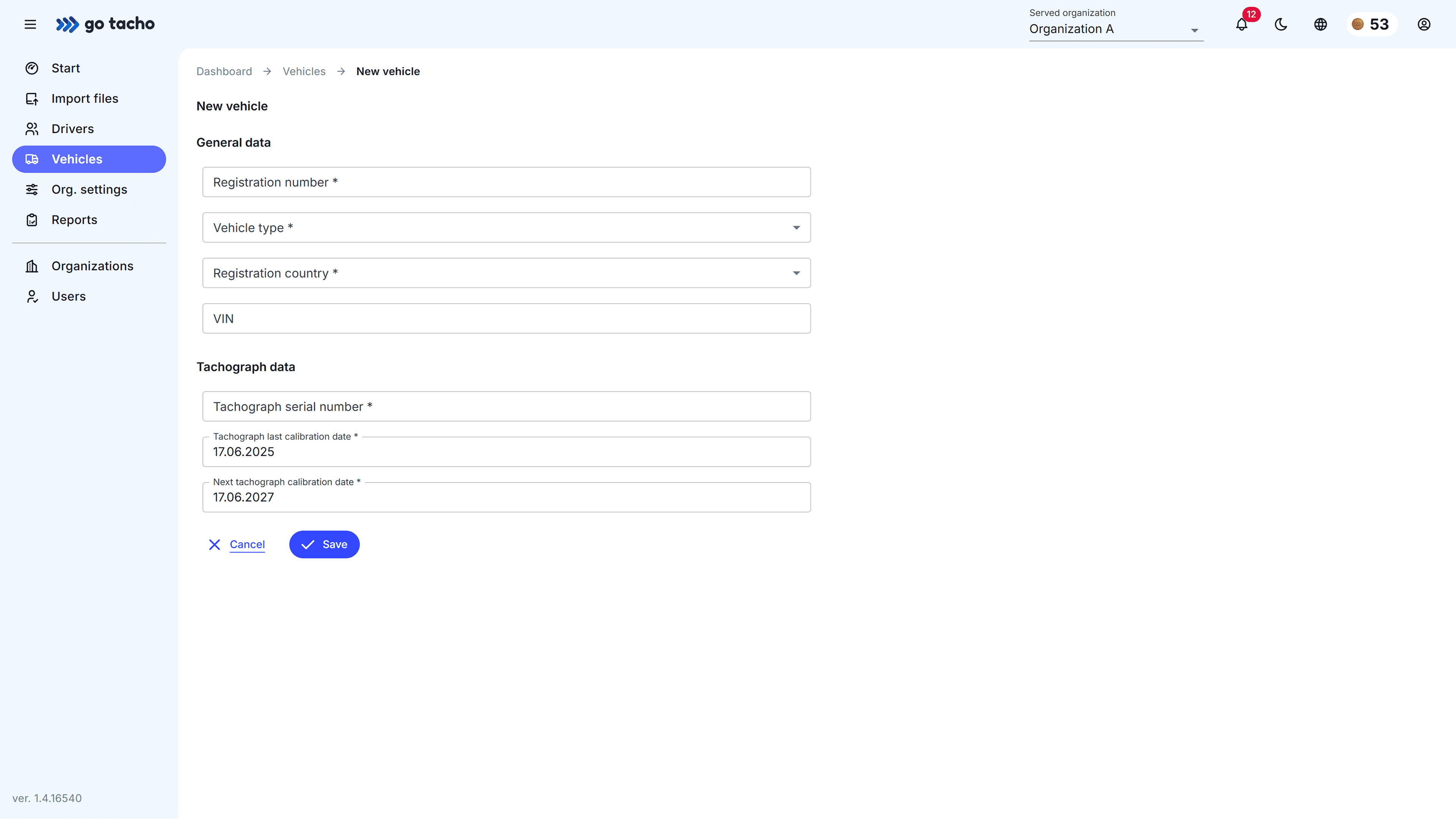Click the go tacho logo

click(105, 24)
